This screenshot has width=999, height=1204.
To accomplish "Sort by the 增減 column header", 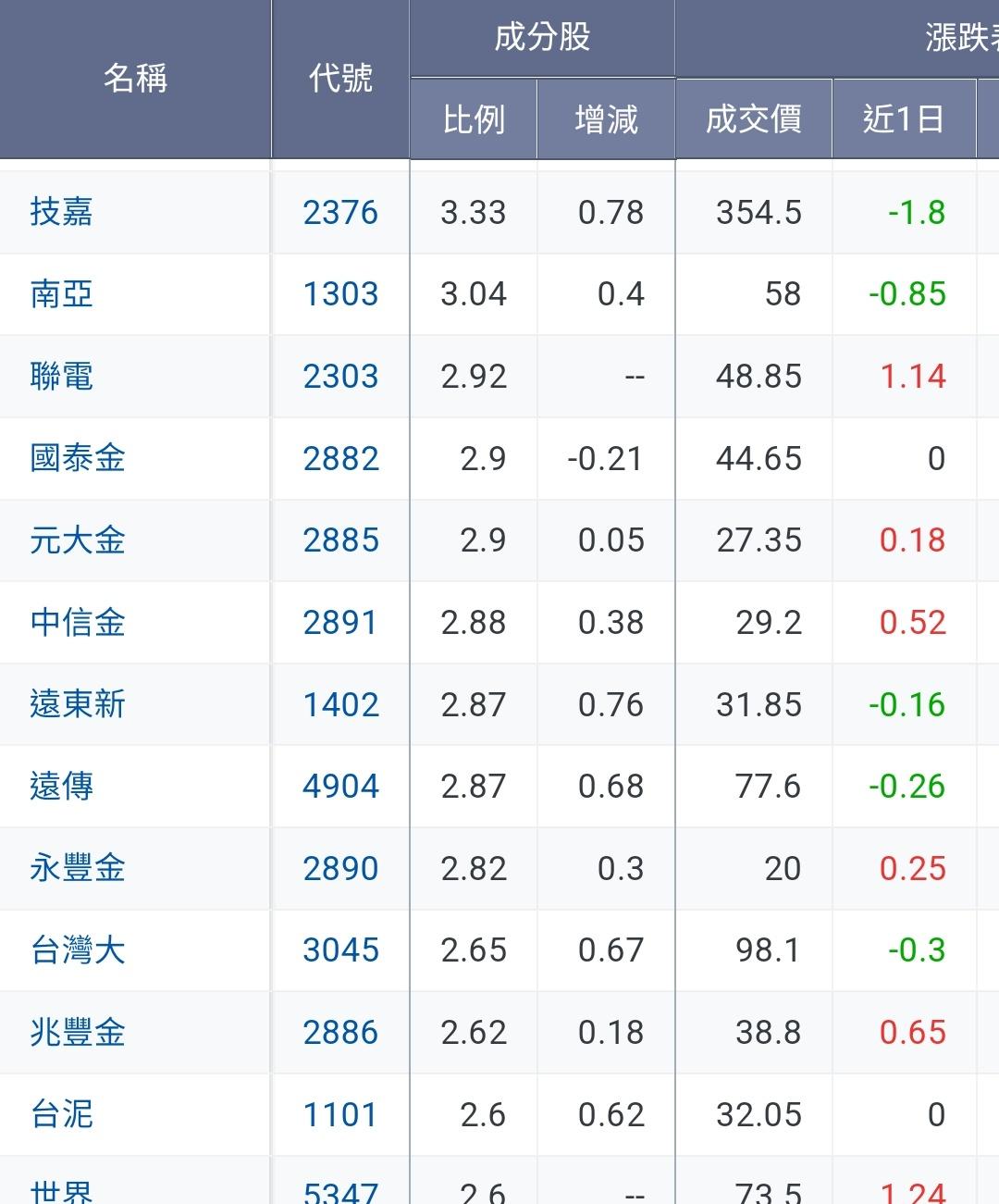I will point(606,119).
